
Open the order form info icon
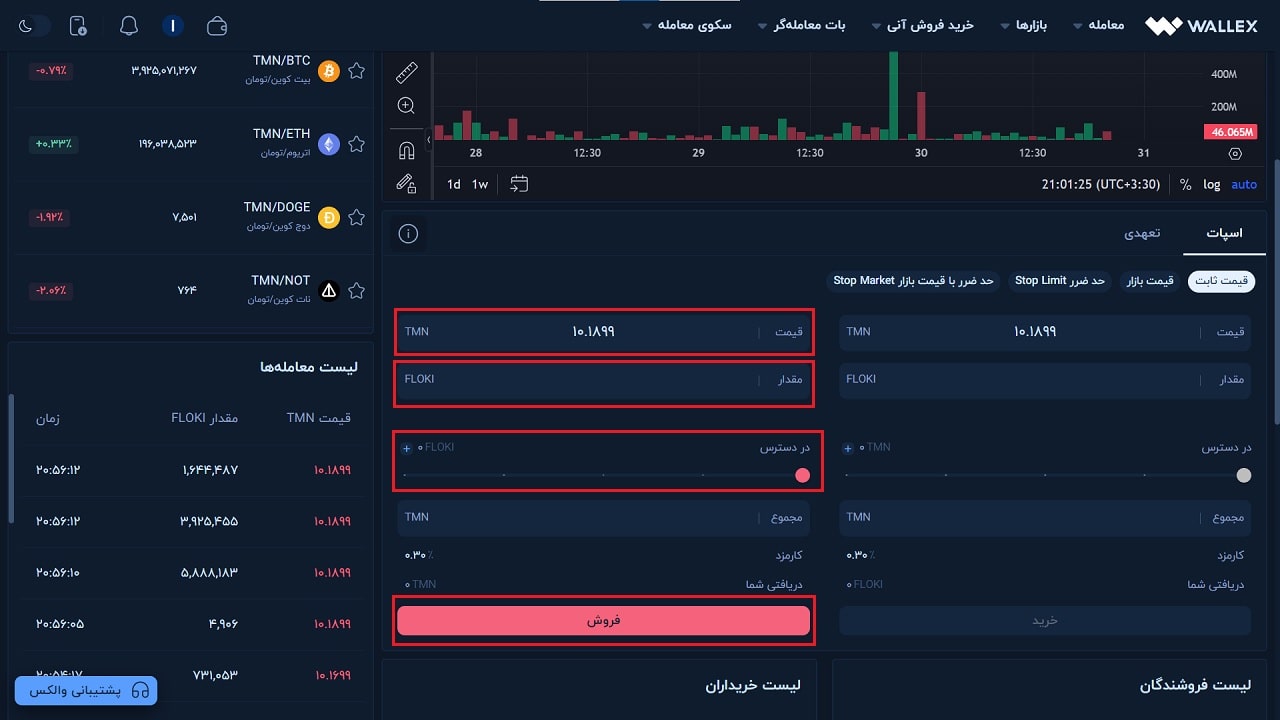point(408,234)
